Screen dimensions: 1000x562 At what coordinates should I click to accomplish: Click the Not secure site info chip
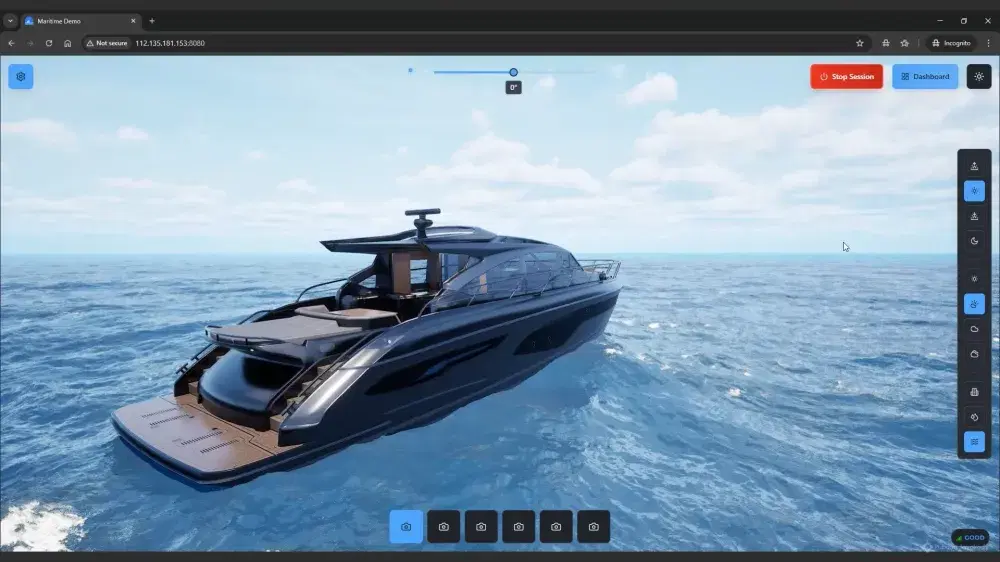(x=107, y=43)
